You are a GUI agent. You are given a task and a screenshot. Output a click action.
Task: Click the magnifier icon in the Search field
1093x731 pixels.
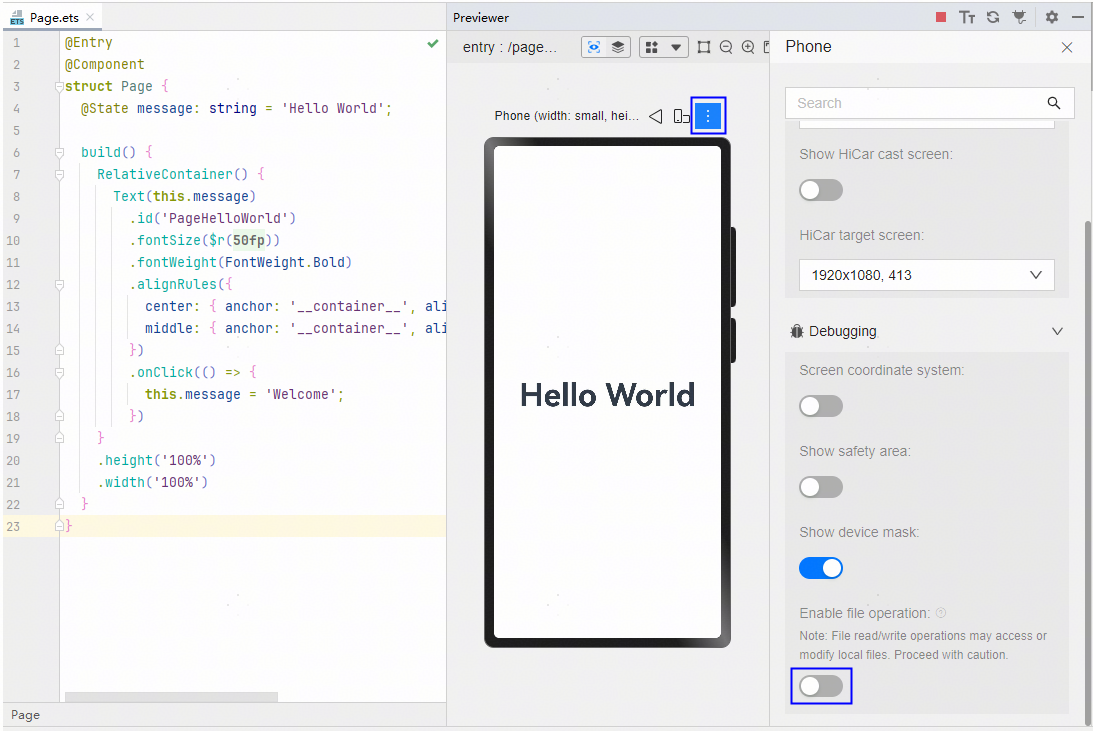click(x=1053, y=103)
